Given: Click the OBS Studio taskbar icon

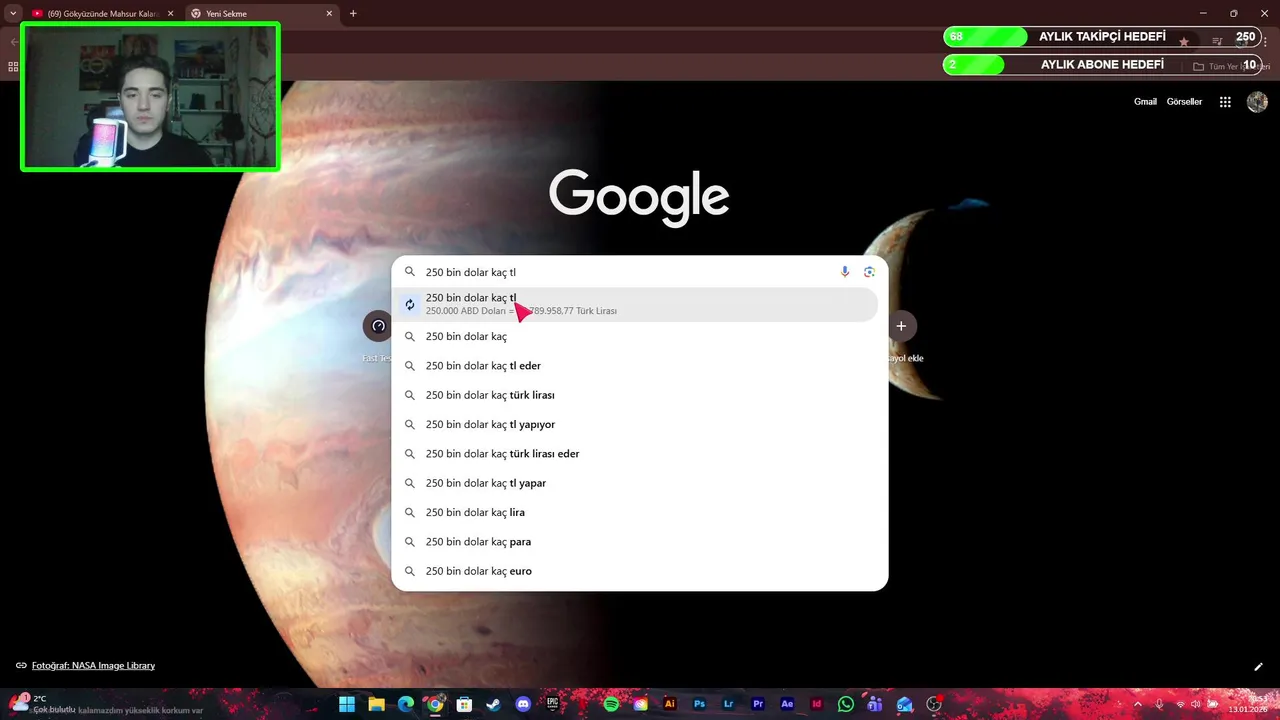Looking at the screenshot, I should coord(934,704).
